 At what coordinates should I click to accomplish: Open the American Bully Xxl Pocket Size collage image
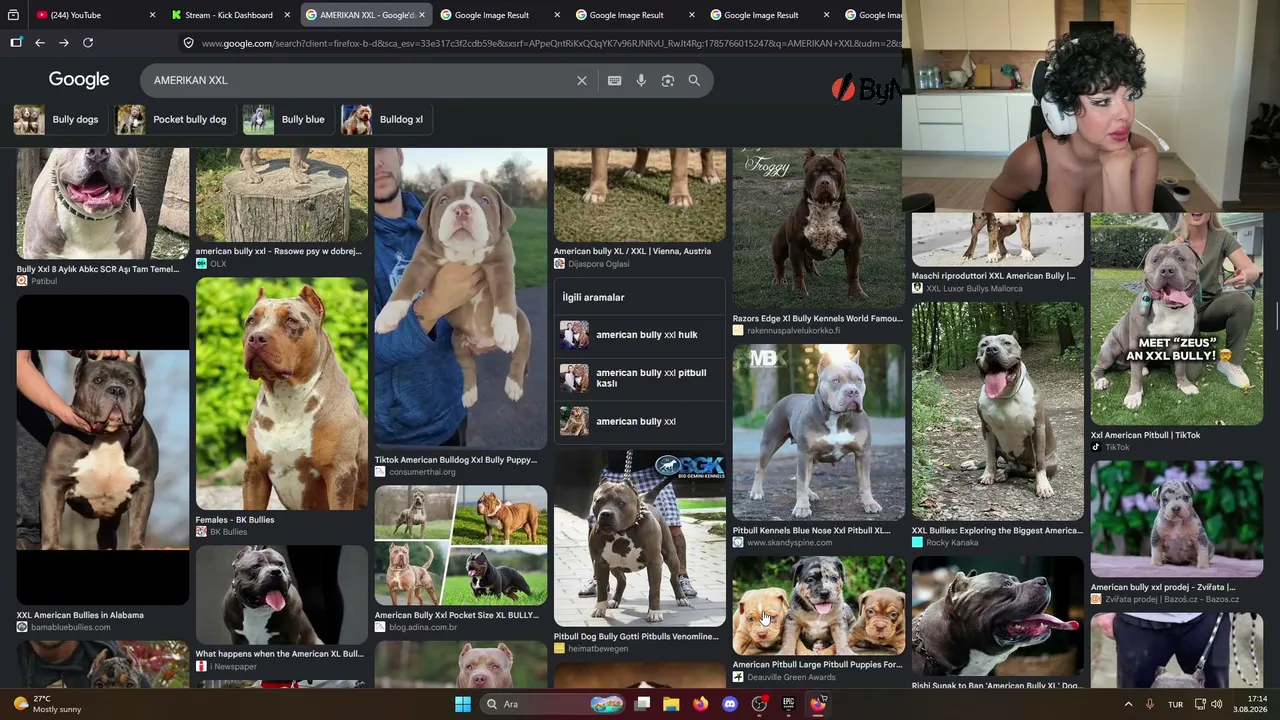461,546
